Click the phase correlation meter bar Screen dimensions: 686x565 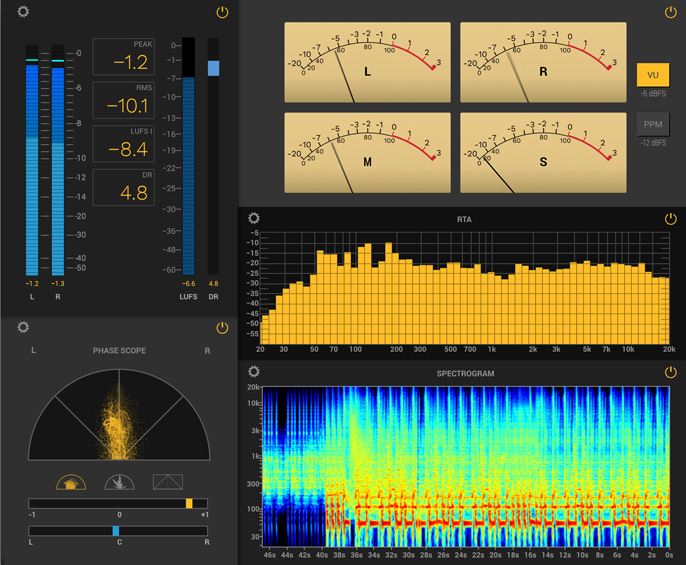click(x=118, y=504)
